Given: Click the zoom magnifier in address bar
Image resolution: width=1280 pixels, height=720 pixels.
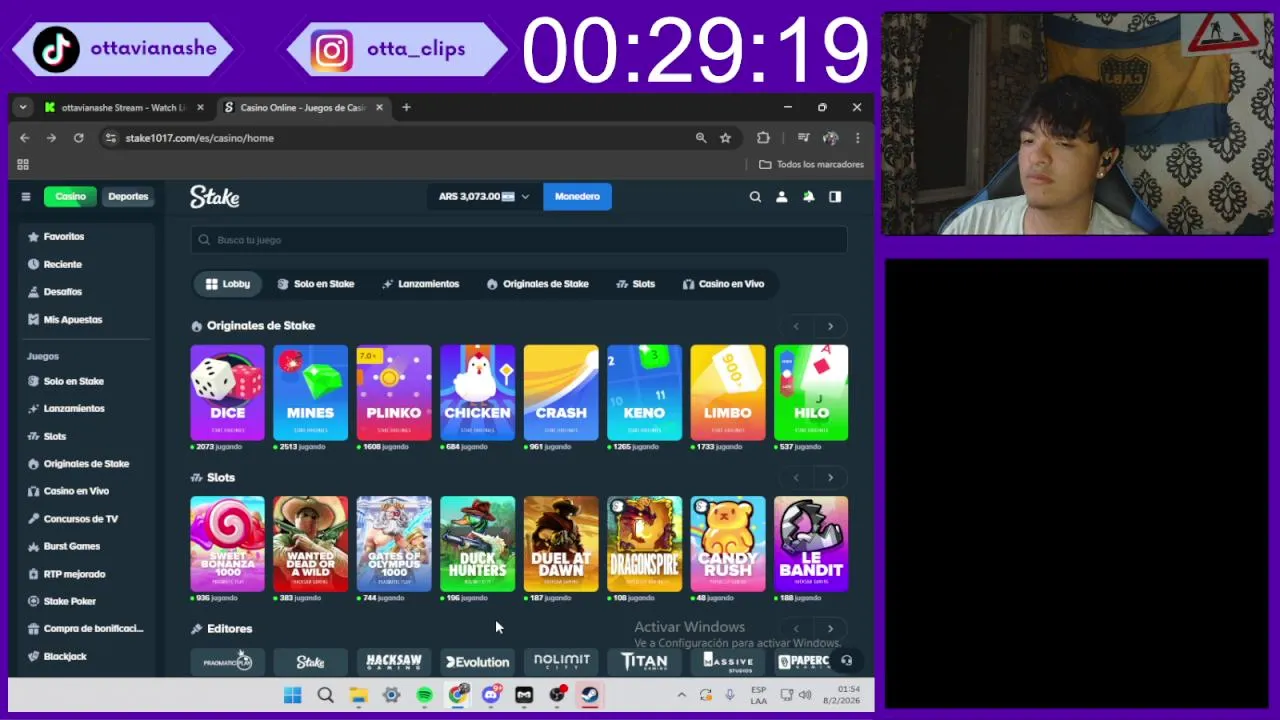Looking at the screenshot, I should coord(701,138).
